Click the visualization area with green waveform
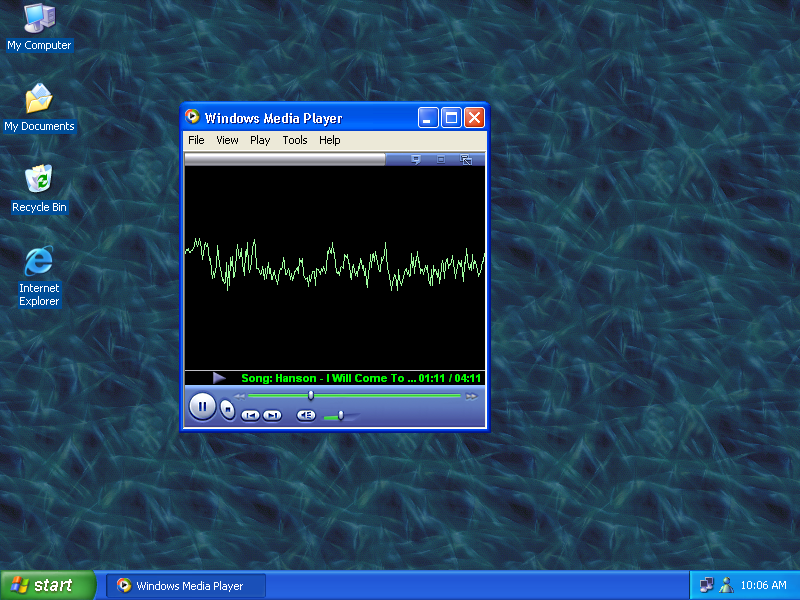 [x=335, y=267]
